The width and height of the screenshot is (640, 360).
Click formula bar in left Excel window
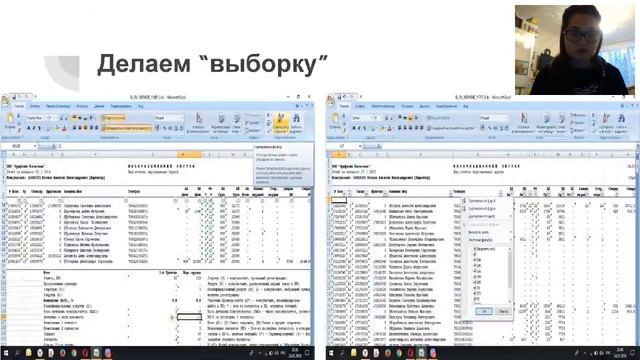coord(155,146)
